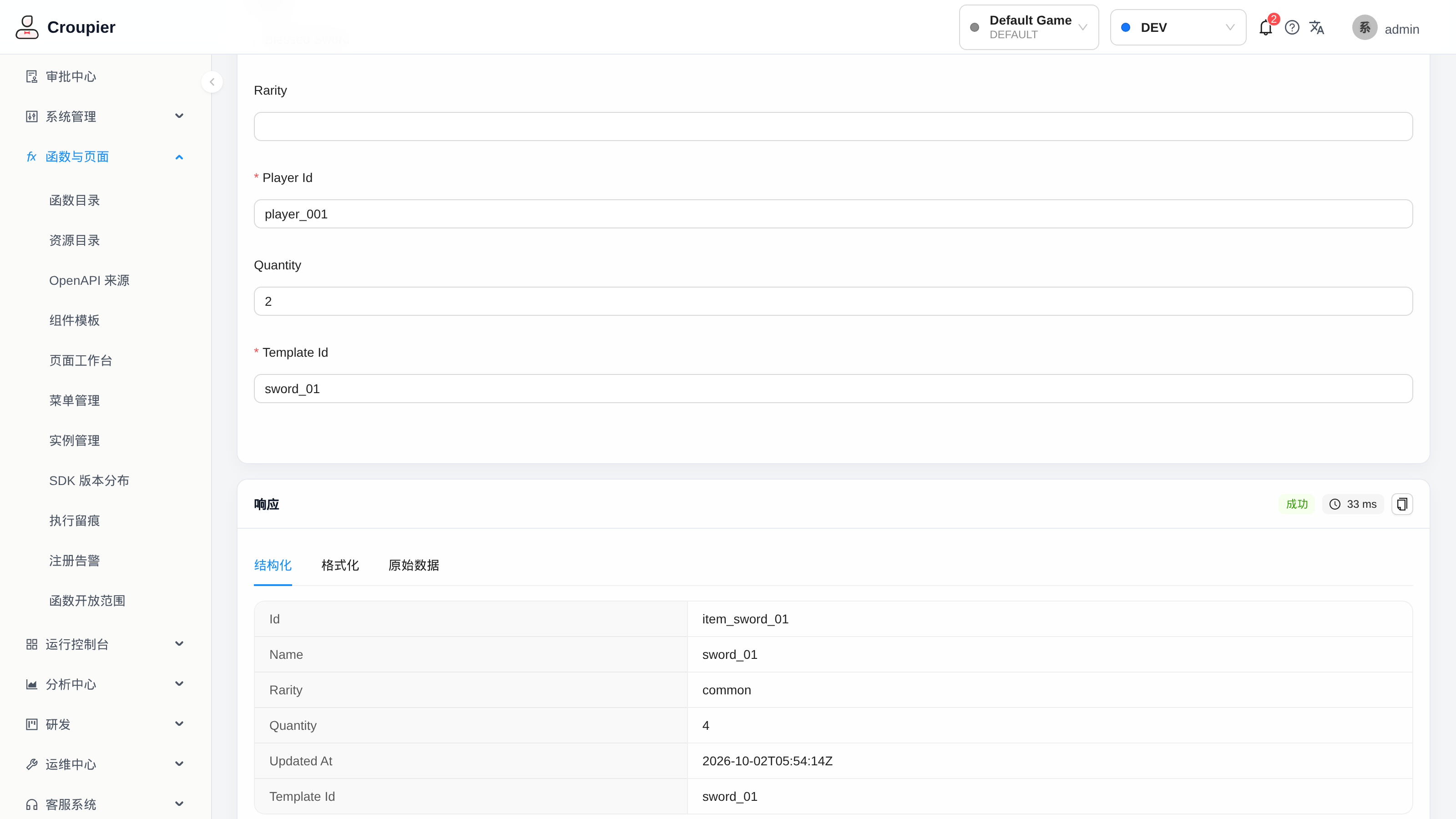
Task: Open 实例管理 menu item
Action: coord(75,441)
